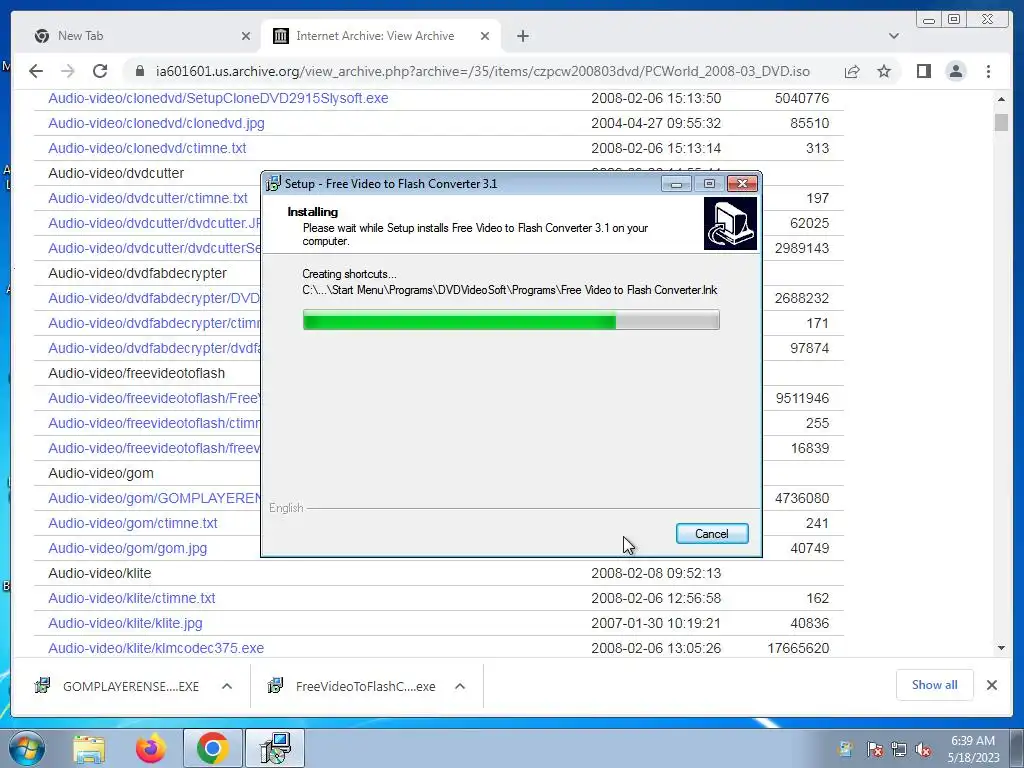This screenshot has width=1024, height=768.
Task: Select the setup installer taskbar icon
Action: pos(274,748)
